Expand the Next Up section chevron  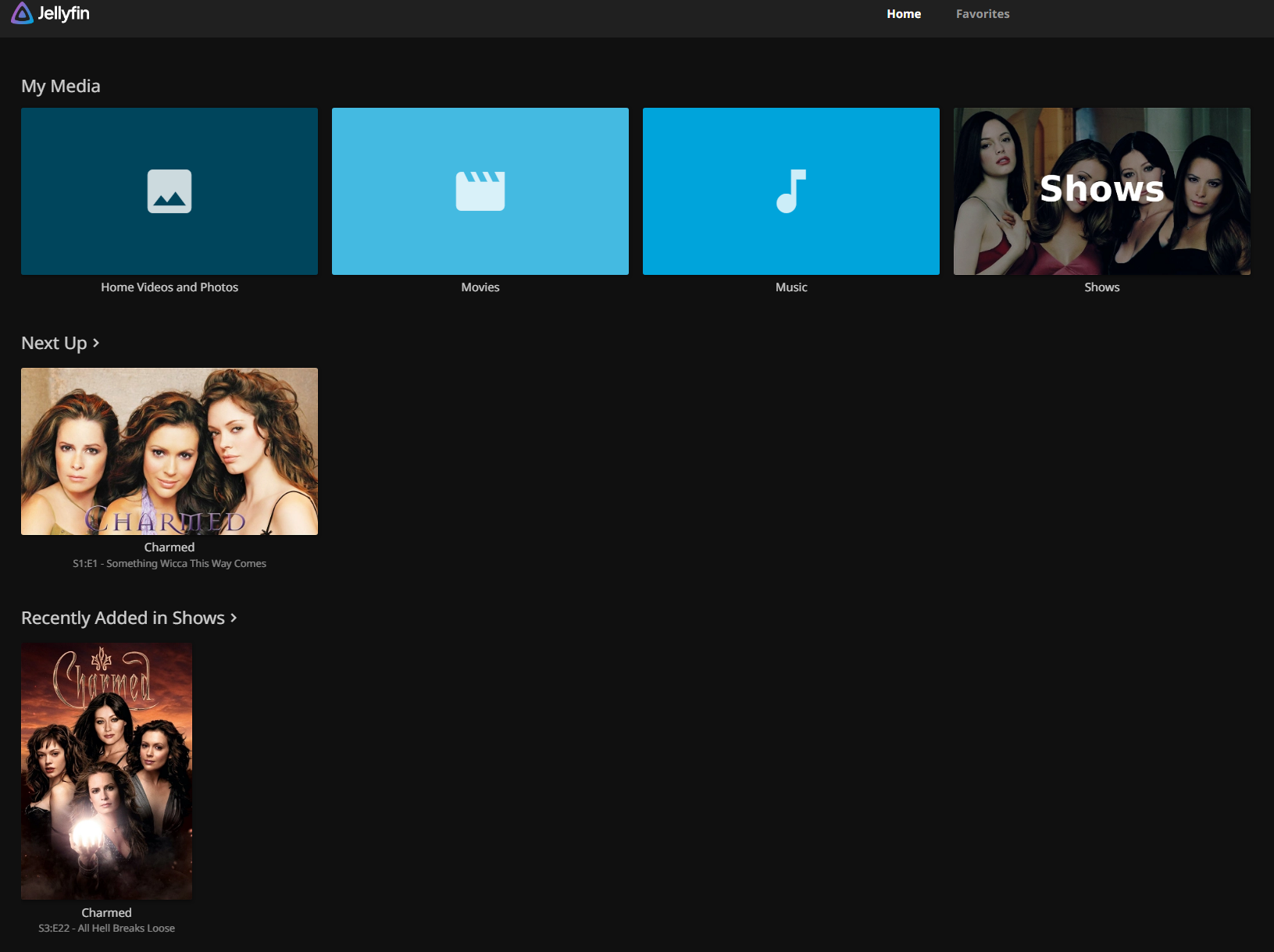96,343
